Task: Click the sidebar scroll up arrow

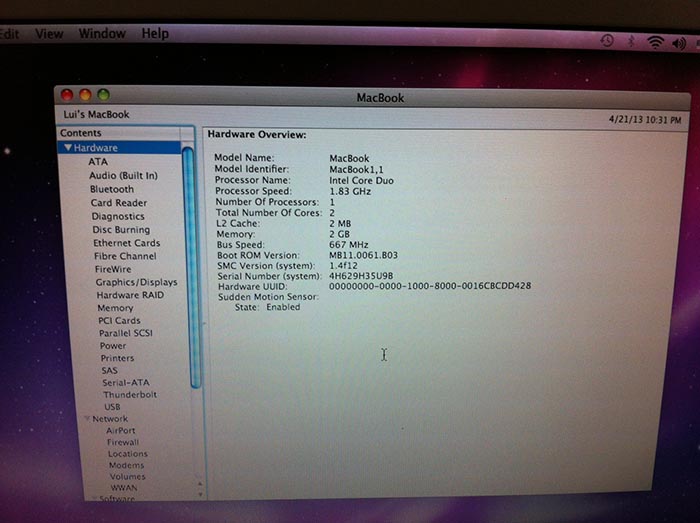Action: click(200, 483)
